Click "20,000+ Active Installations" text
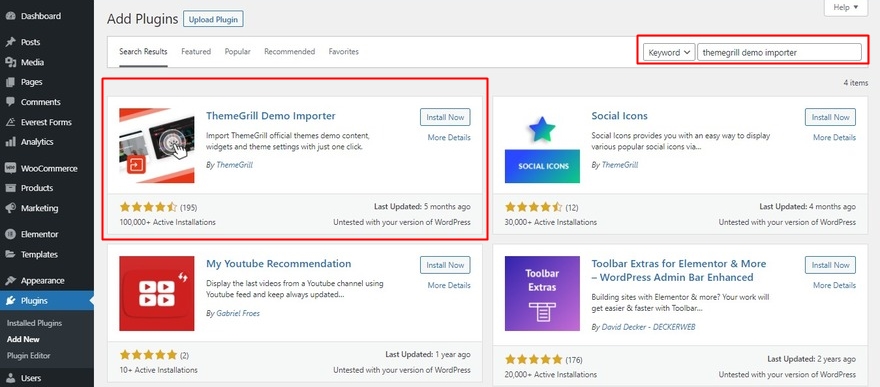Viewport: 880px width, 387px height. click(551, 375)
